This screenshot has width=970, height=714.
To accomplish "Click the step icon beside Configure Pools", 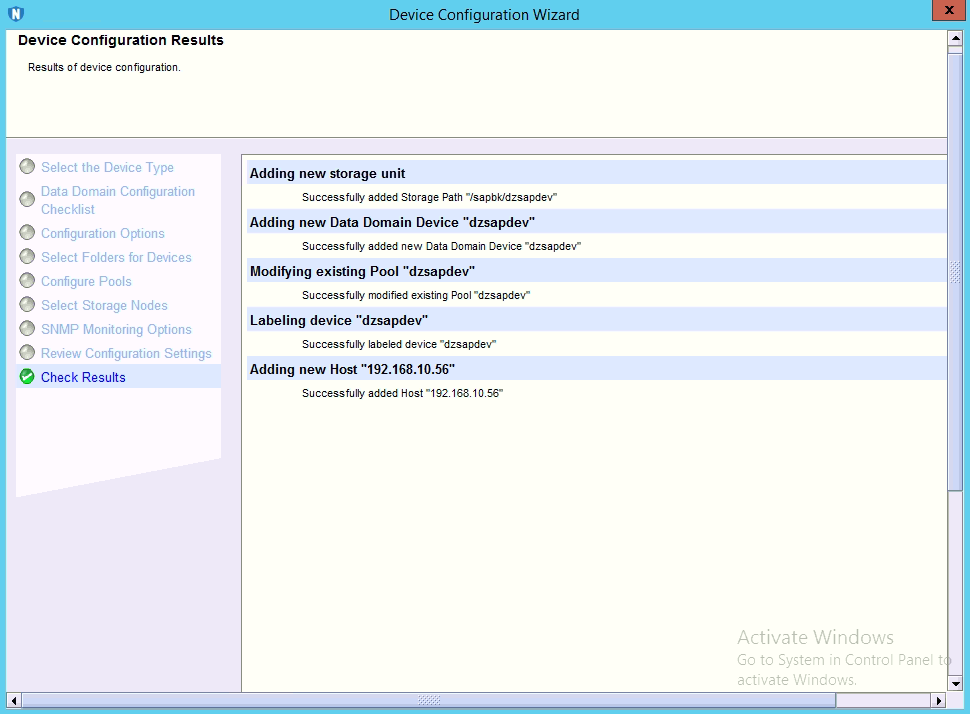I will coord(27,281).
